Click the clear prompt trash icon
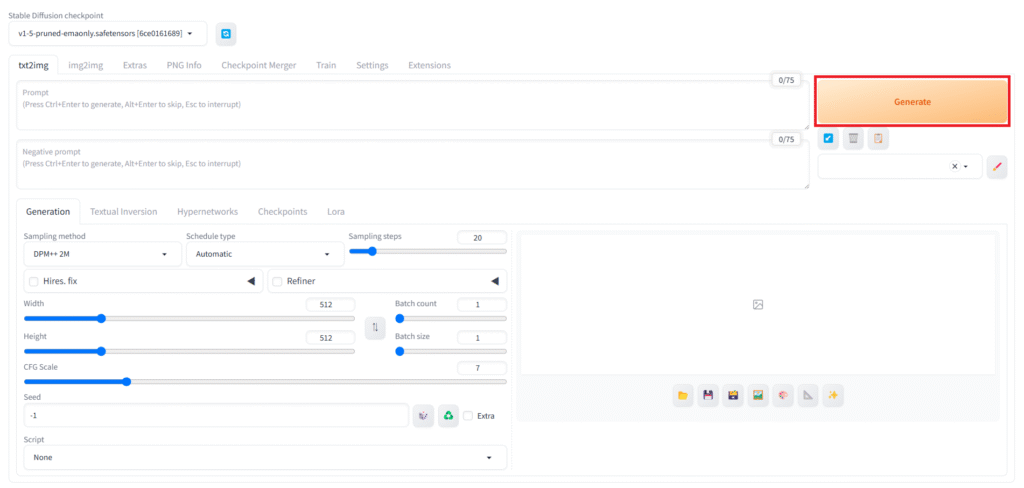Screen dimensions: 1024x488 pos(853,139)
